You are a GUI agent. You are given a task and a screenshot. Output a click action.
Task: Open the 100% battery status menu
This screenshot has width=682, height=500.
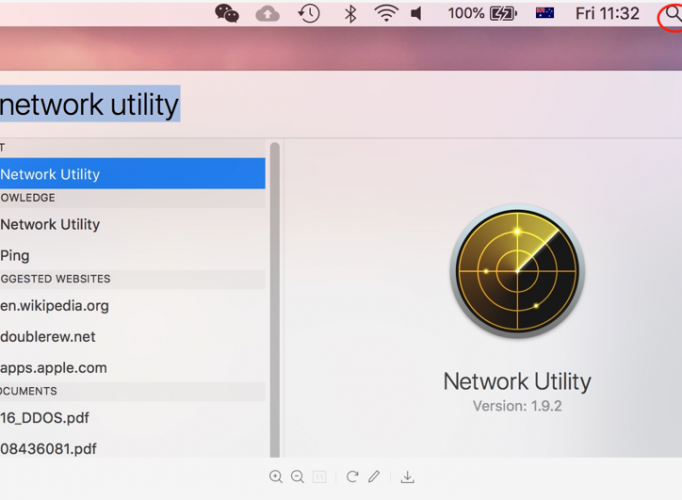click(482, 13)
